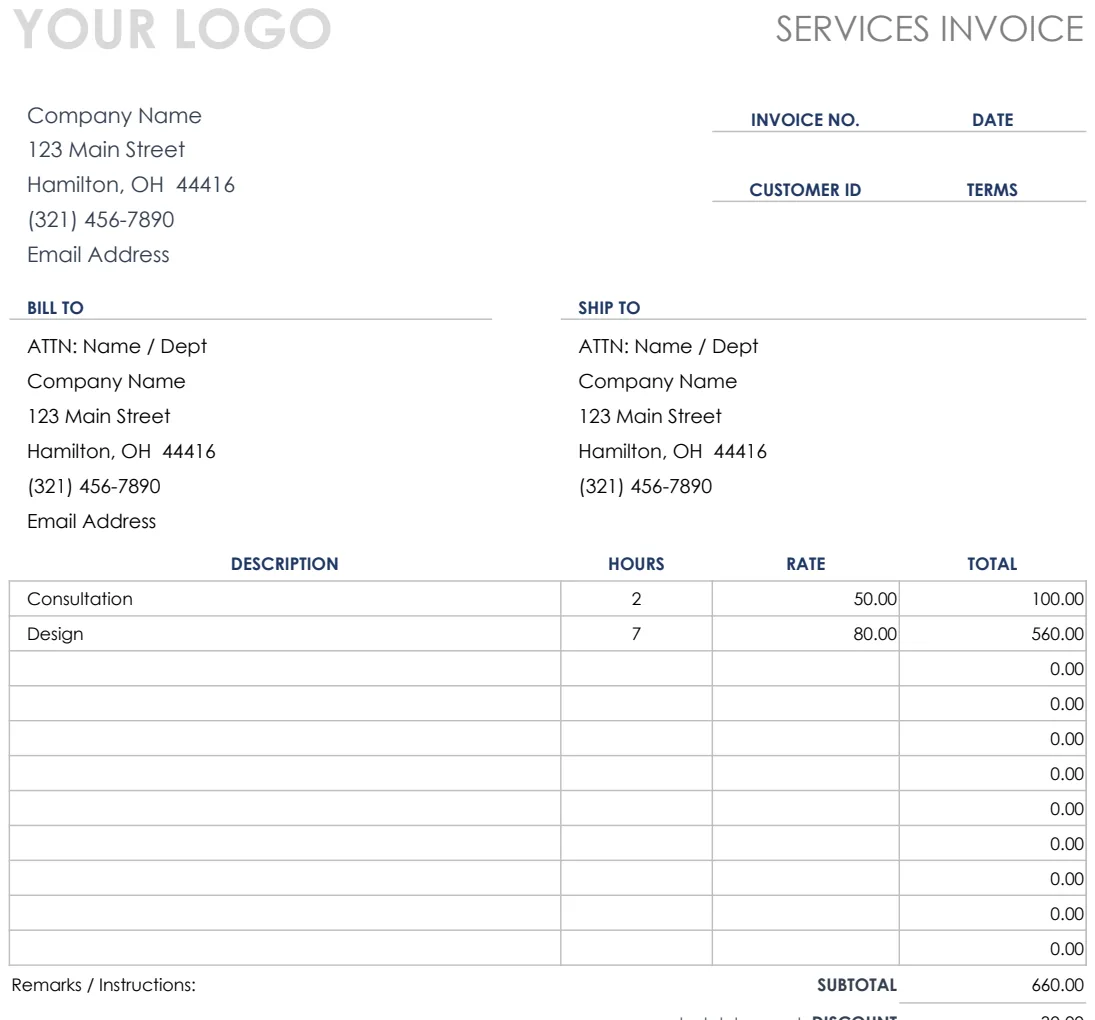Image resolution: width=1095 pixels, height=1020 pixels.
Task: Select the rate cell 50.00
Action: pyautogui.click(x=806, y=599)
